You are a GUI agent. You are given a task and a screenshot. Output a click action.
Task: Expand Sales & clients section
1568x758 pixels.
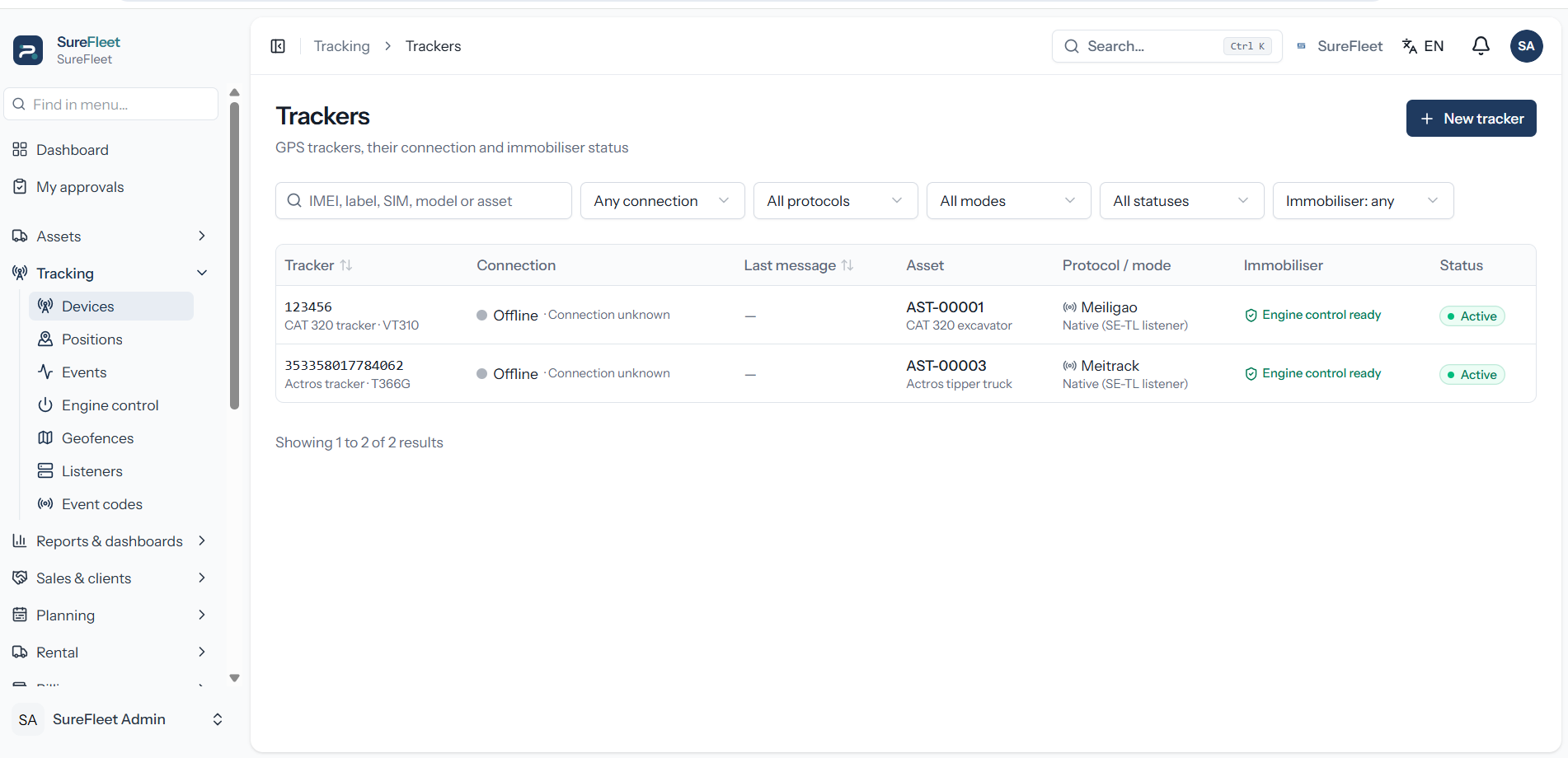point(111,578)
